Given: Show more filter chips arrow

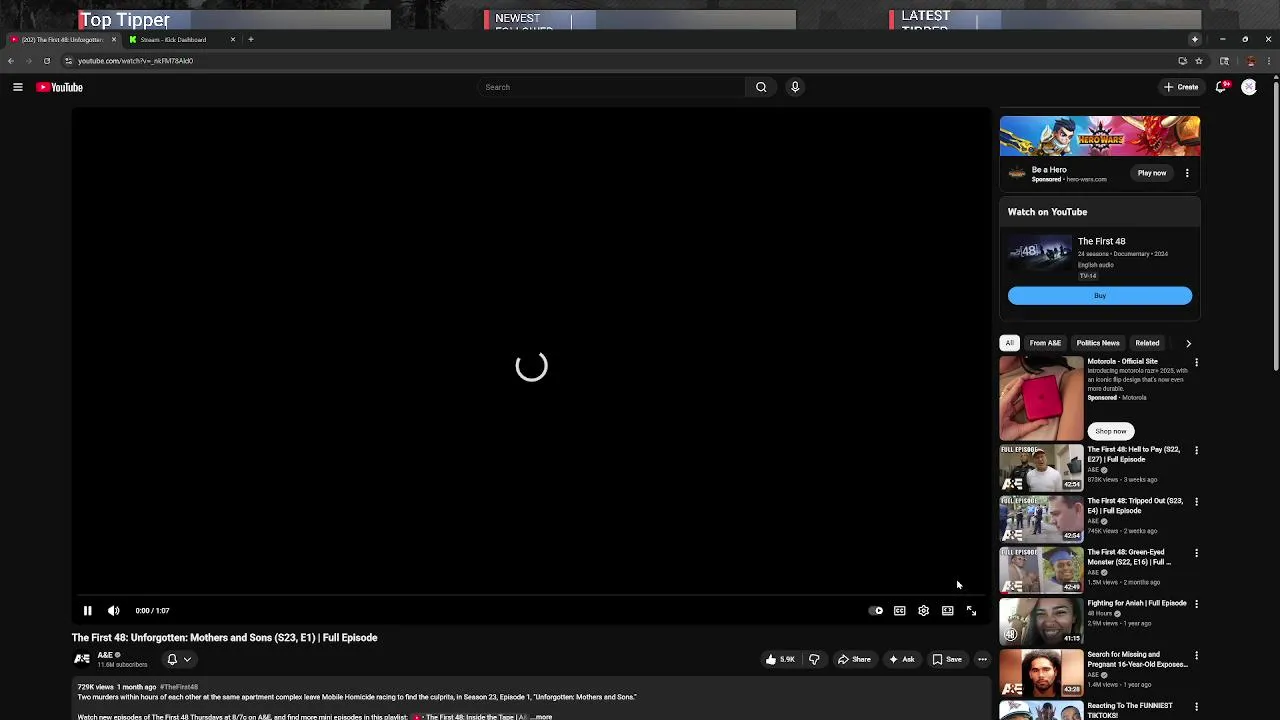Looking at the screenshot, I should [x=1188, y=343].
